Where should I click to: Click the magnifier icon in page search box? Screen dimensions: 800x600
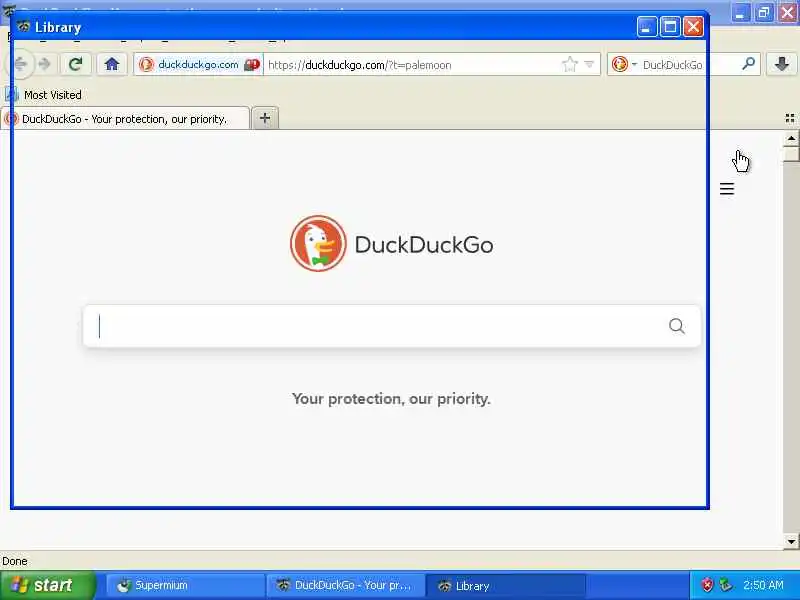[677, 326]
